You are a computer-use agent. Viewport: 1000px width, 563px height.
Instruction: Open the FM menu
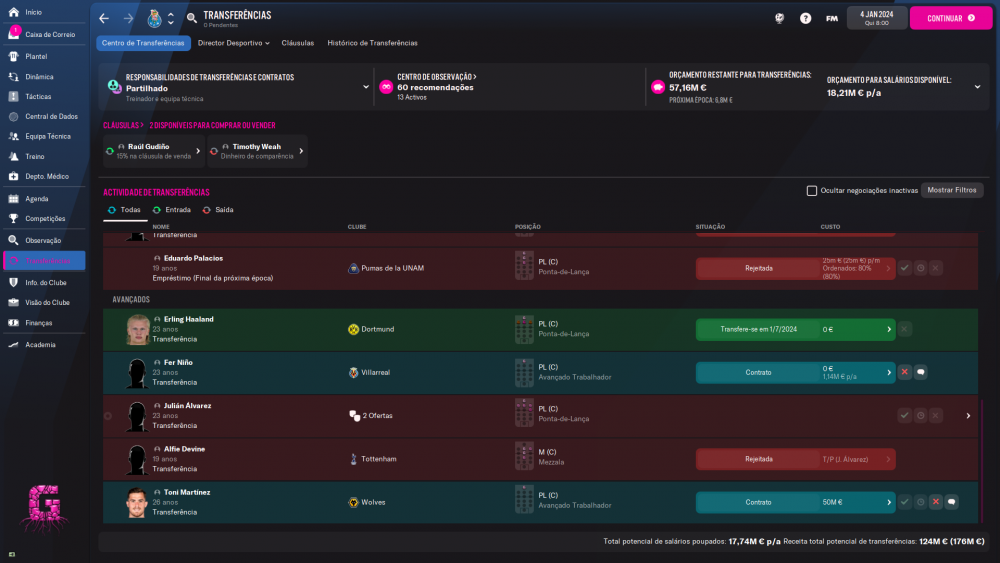[x=832, y=18]
